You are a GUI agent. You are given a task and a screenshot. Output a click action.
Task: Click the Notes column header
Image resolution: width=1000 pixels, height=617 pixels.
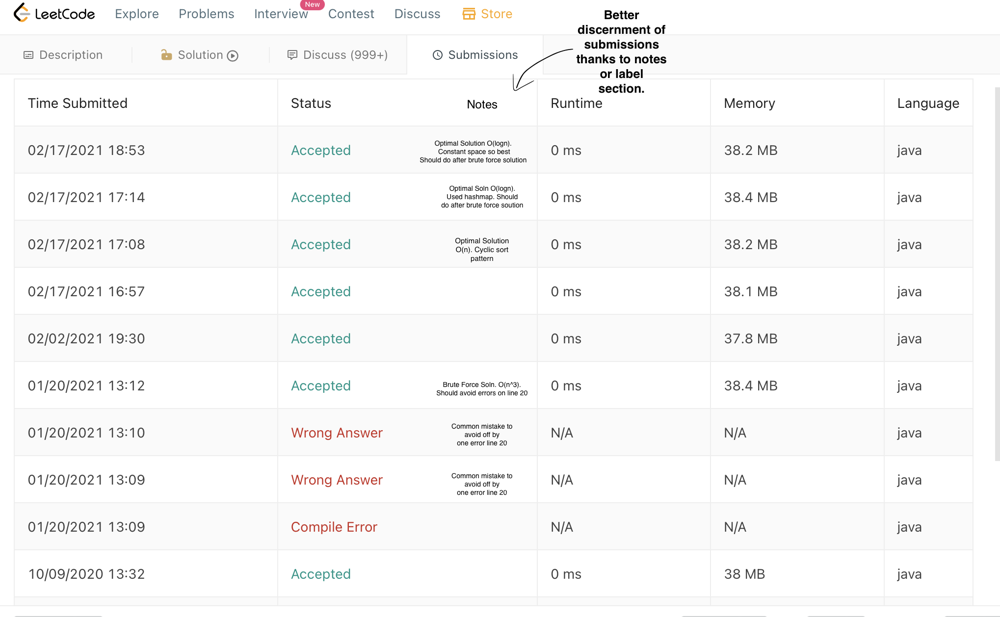(482, 104)
